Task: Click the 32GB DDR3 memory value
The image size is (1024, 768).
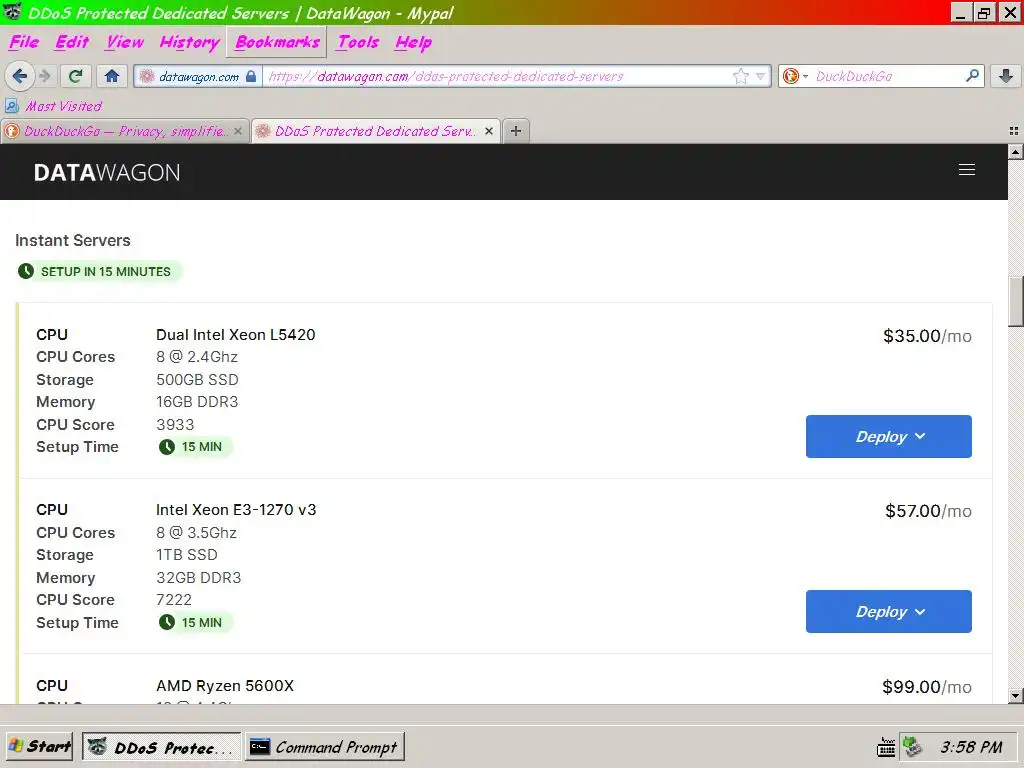Action: [199, 577]
